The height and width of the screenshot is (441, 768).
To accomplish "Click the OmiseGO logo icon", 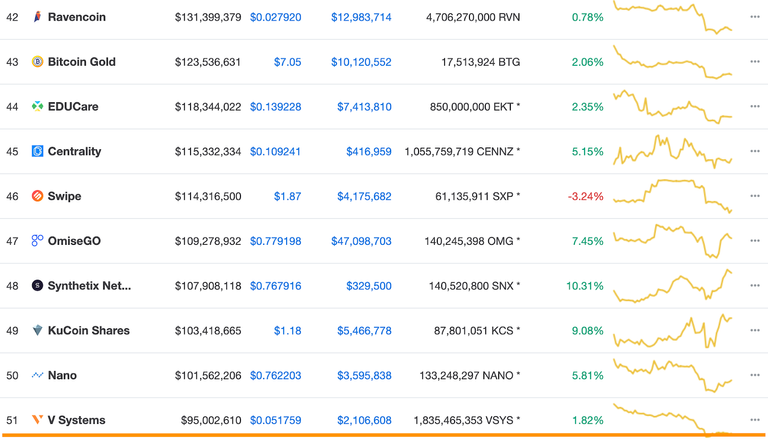I will 37,241.
